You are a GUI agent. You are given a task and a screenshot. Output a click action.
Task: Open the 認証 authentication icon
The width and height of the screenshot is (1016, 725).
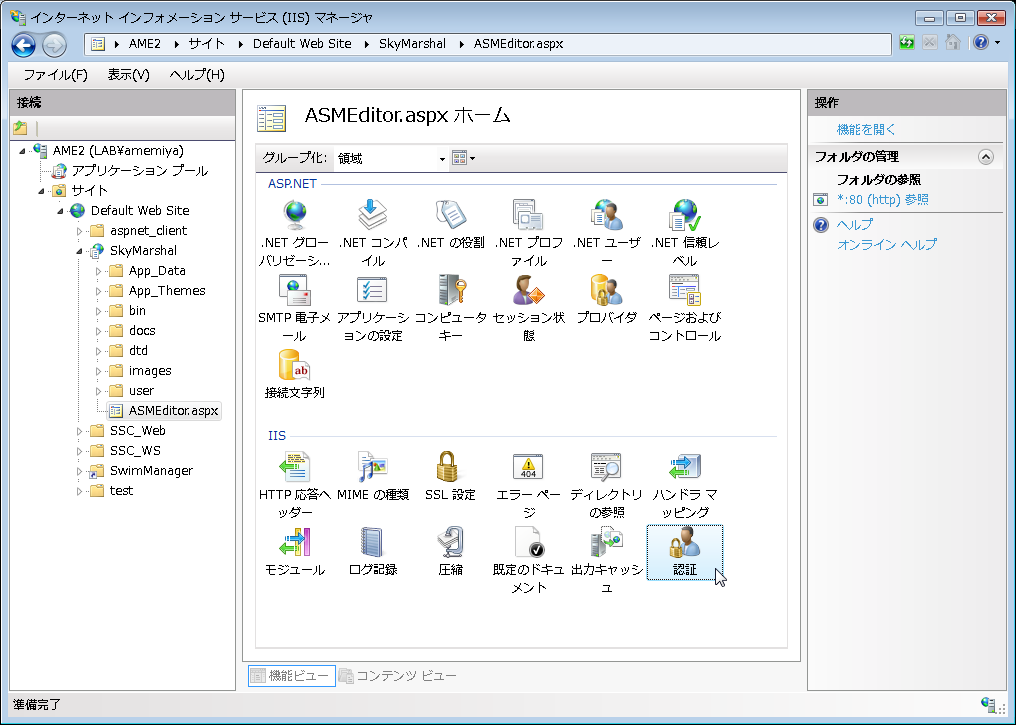[x=685, y=552]
